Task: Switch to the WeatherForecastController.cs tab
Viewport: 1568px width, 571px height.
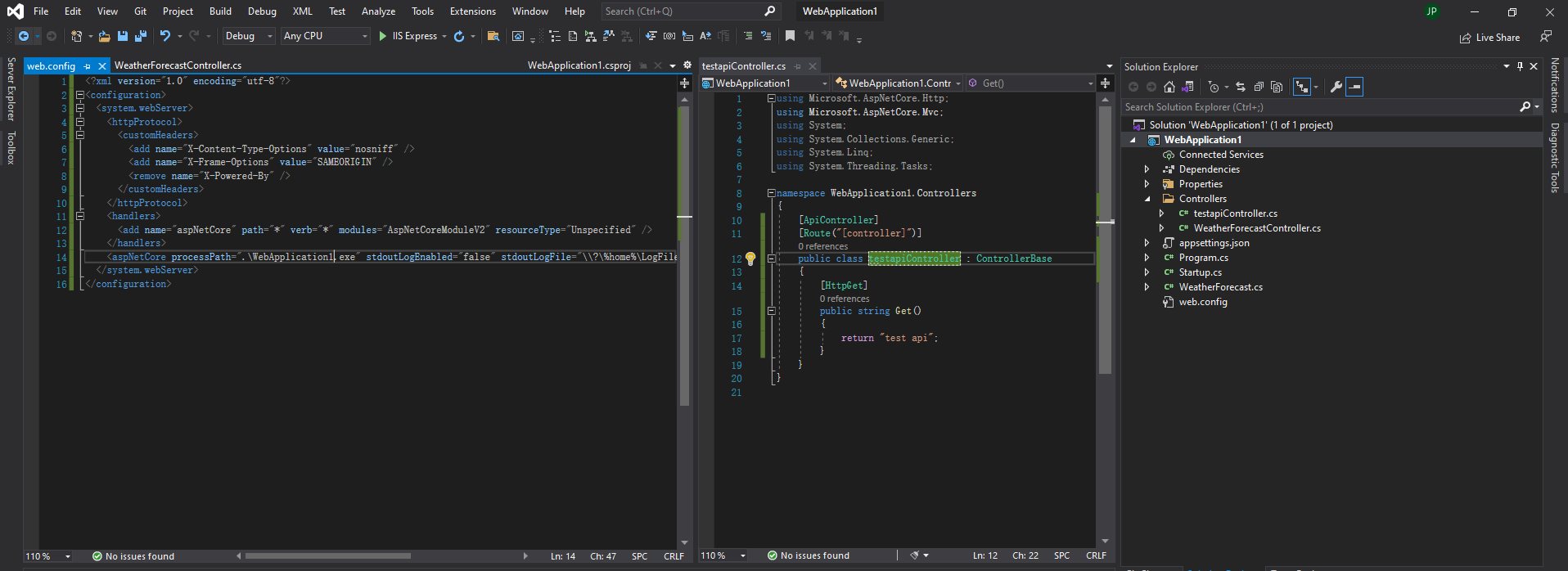Action: point(178,65)
